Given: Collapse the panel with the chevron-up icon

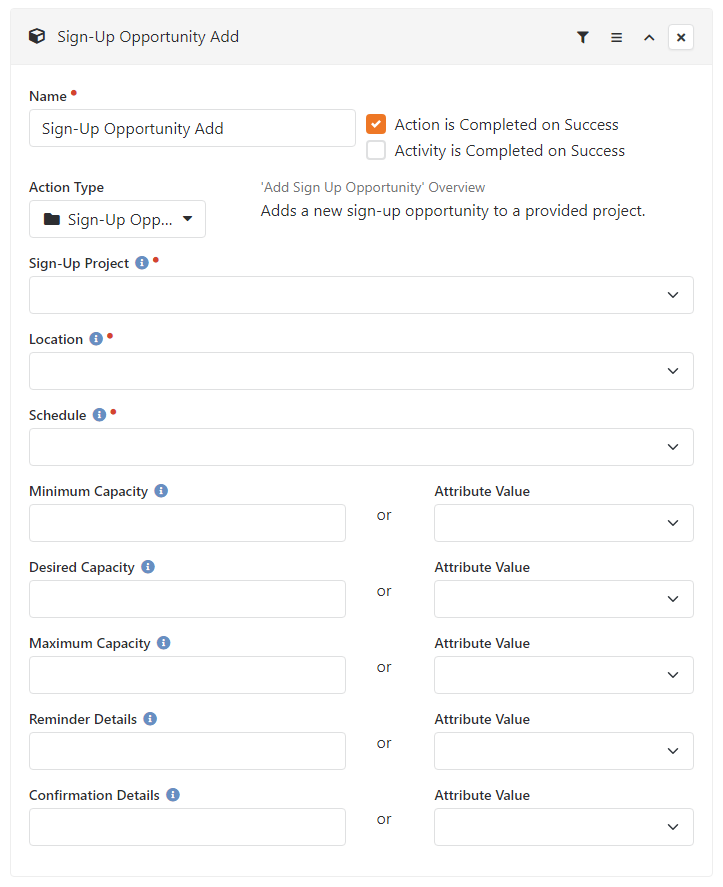Looking at the screenshot, I should (649, 37).
